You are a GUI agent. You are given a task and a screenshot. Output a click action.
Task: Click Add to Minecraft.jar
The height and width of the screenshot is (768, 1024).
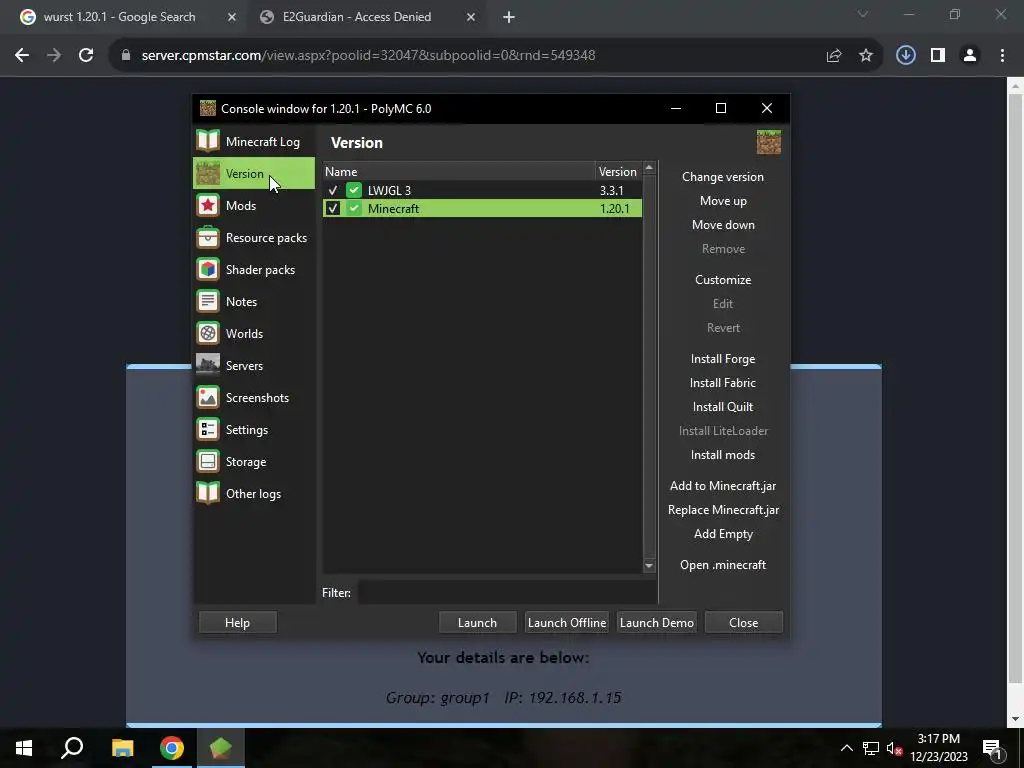pos(723,486)
